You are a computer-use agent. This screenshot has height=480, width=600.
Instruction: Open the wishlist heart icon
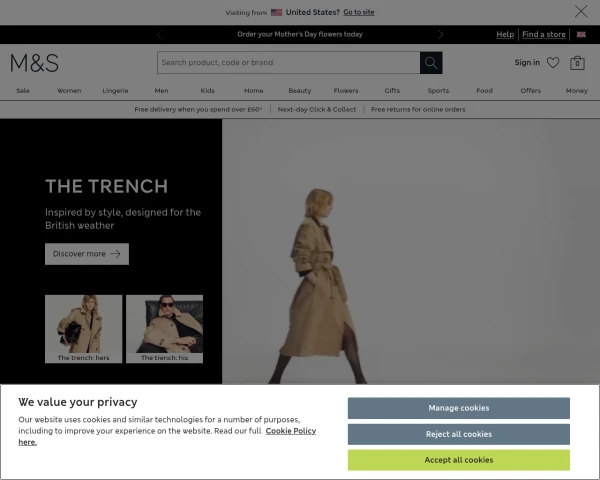tap(553, 63)
